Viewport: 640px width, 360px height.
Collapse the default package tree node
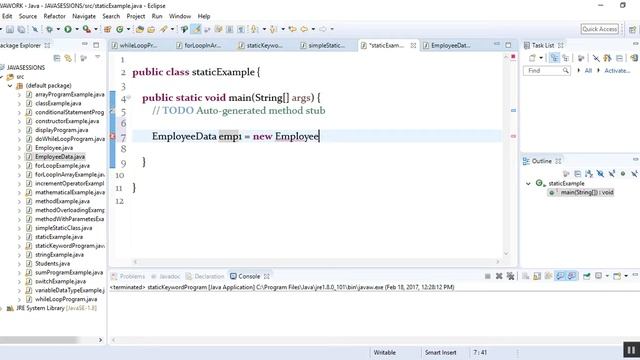coord(10,86)
